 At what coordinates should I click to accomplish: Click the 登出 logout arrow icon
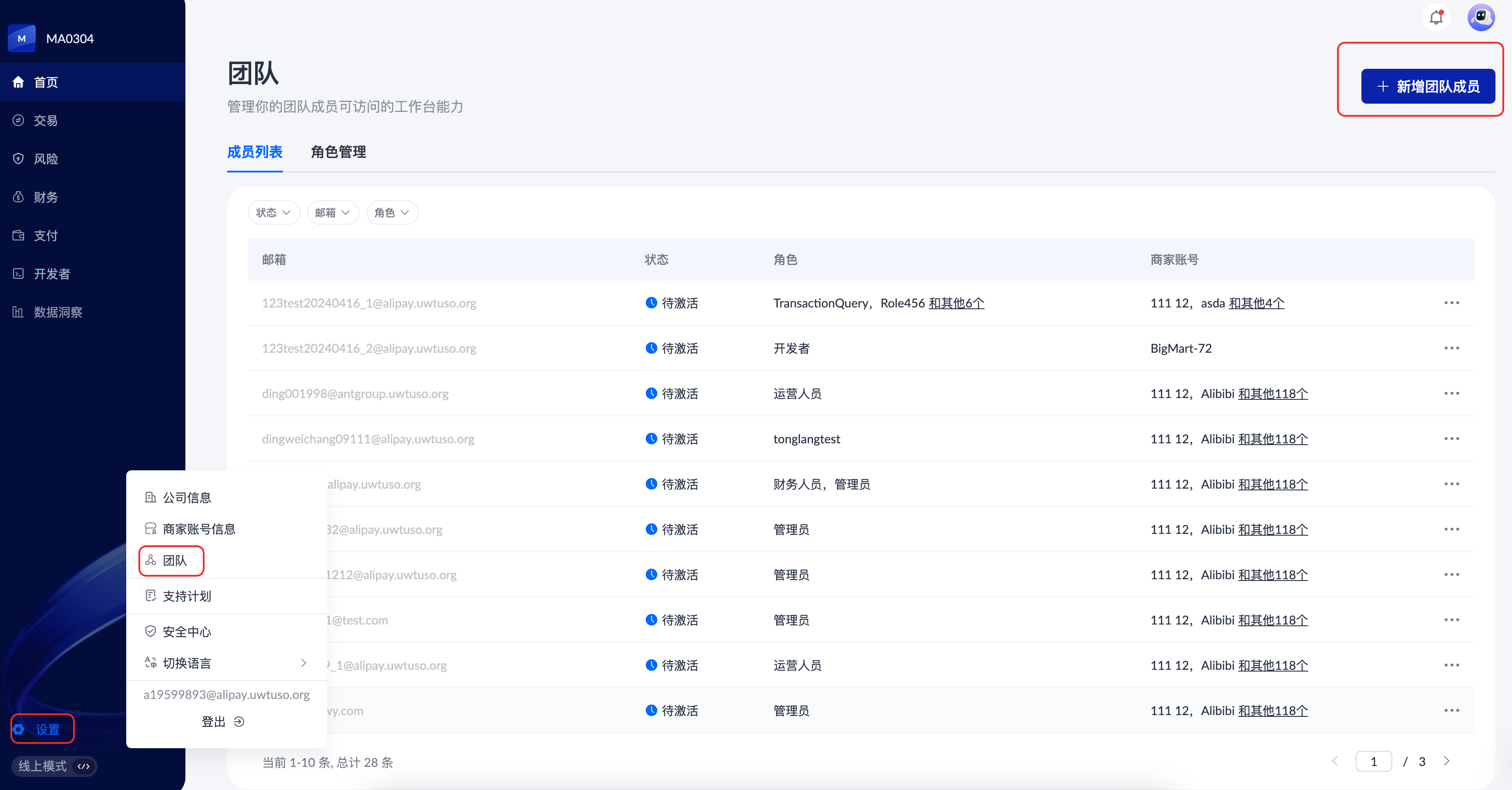(x=239, y=722)
